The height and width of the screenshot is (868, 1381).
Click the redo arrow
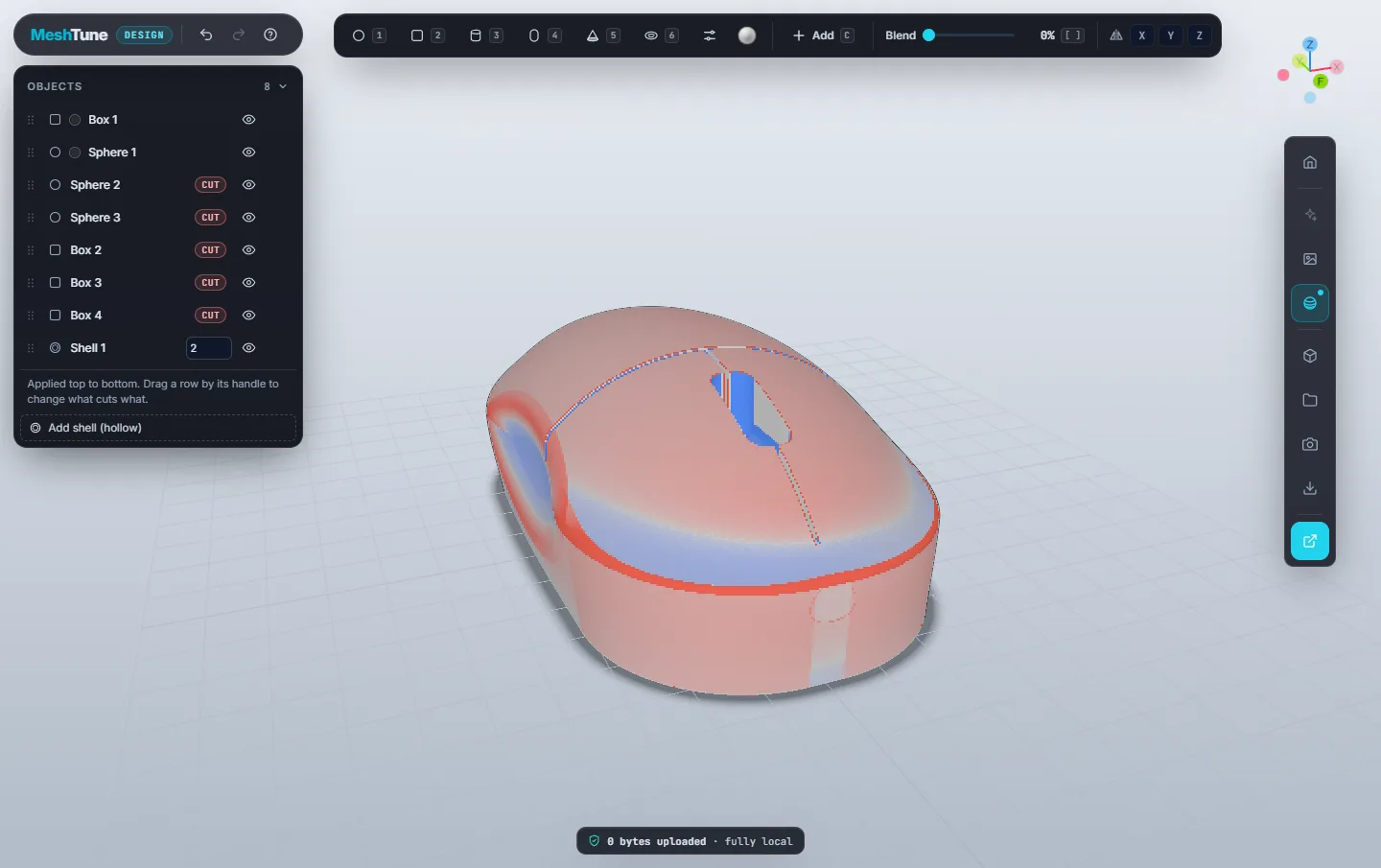point(239,35)
